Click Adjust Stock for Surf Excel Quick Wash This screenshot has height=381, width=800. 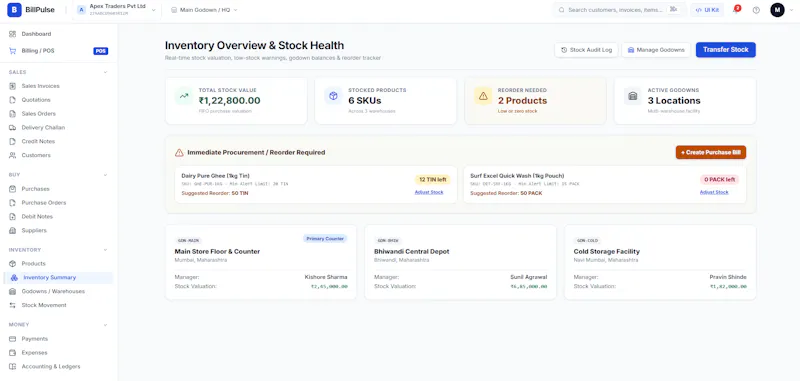point(714,192)
